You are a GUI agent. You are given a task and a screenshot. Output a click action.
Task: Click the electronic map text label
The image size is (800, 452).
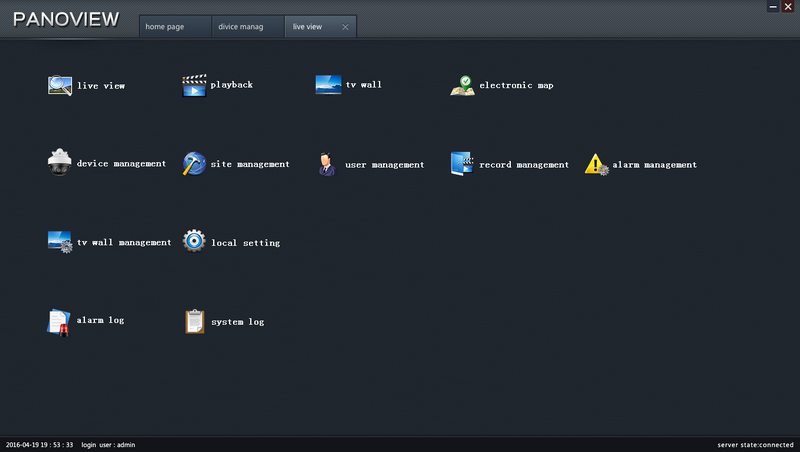pos(516,86)
